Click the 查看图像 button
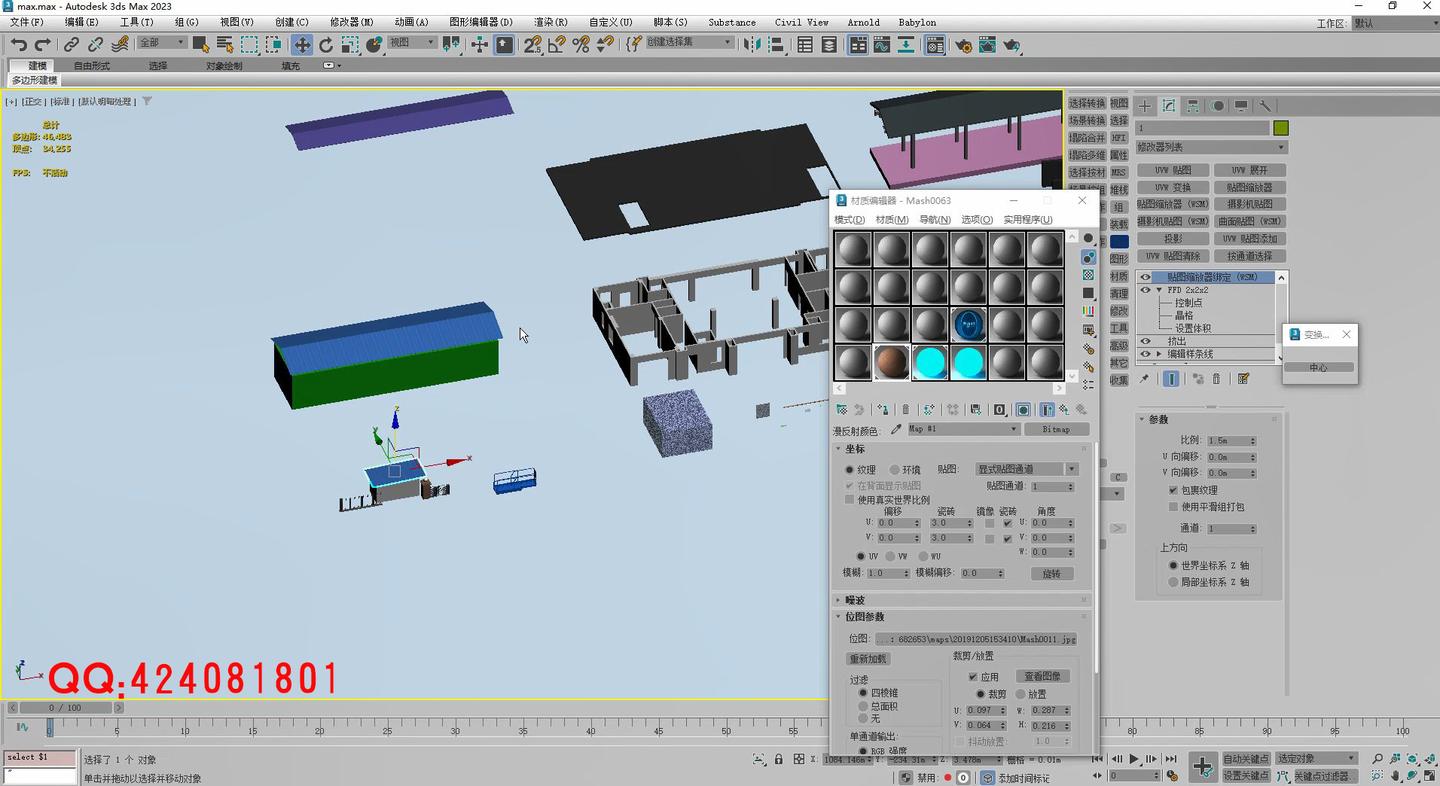Screen dimensions: 1440x786 (1043, 676)
